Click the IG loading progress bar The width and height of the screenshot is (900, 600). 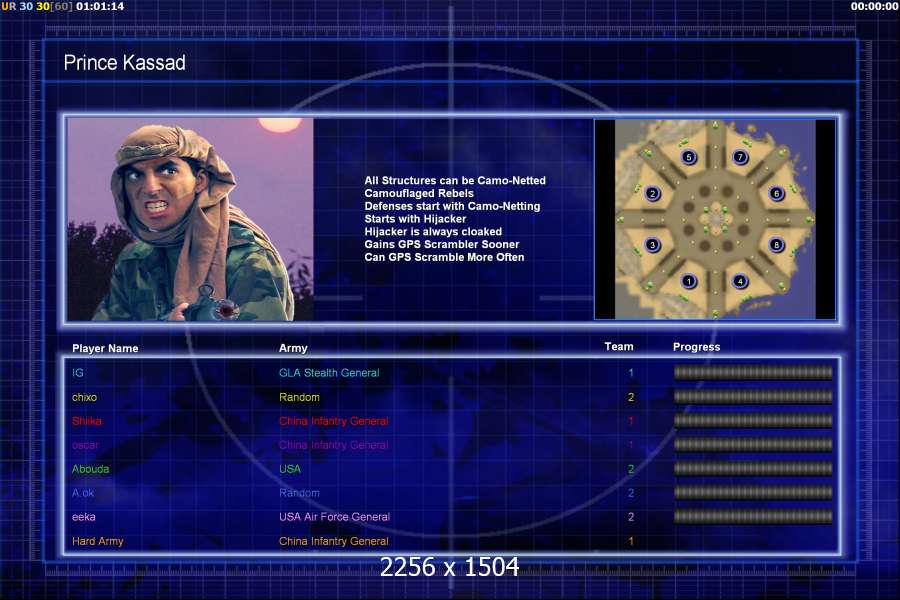(753, 373)
